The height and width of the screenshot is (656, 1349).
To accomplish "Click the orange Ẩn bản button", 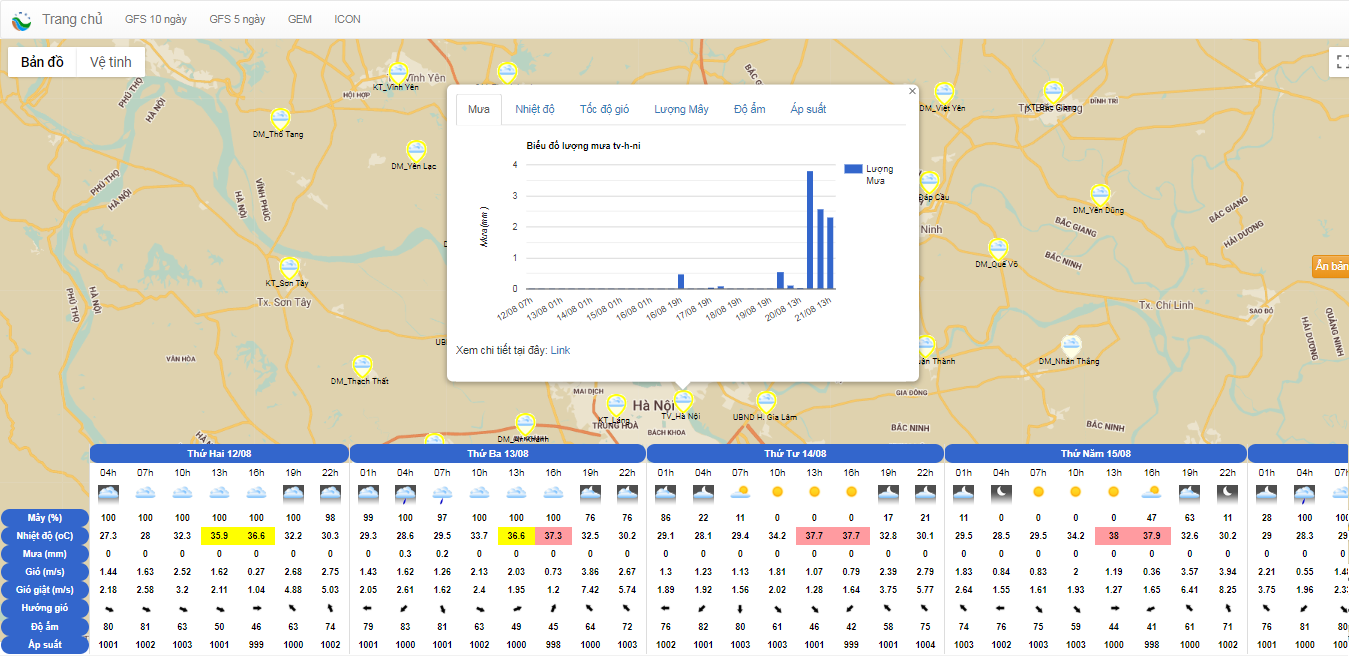I will (1330, 266).
